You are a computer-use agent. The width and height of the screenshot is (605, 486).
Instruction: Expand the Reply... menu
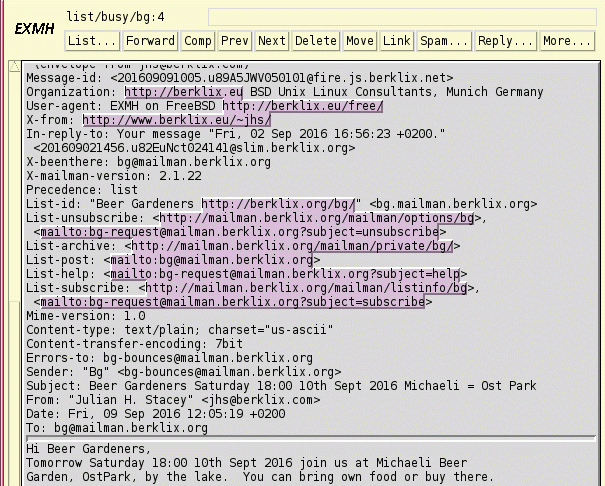point(505,41)
